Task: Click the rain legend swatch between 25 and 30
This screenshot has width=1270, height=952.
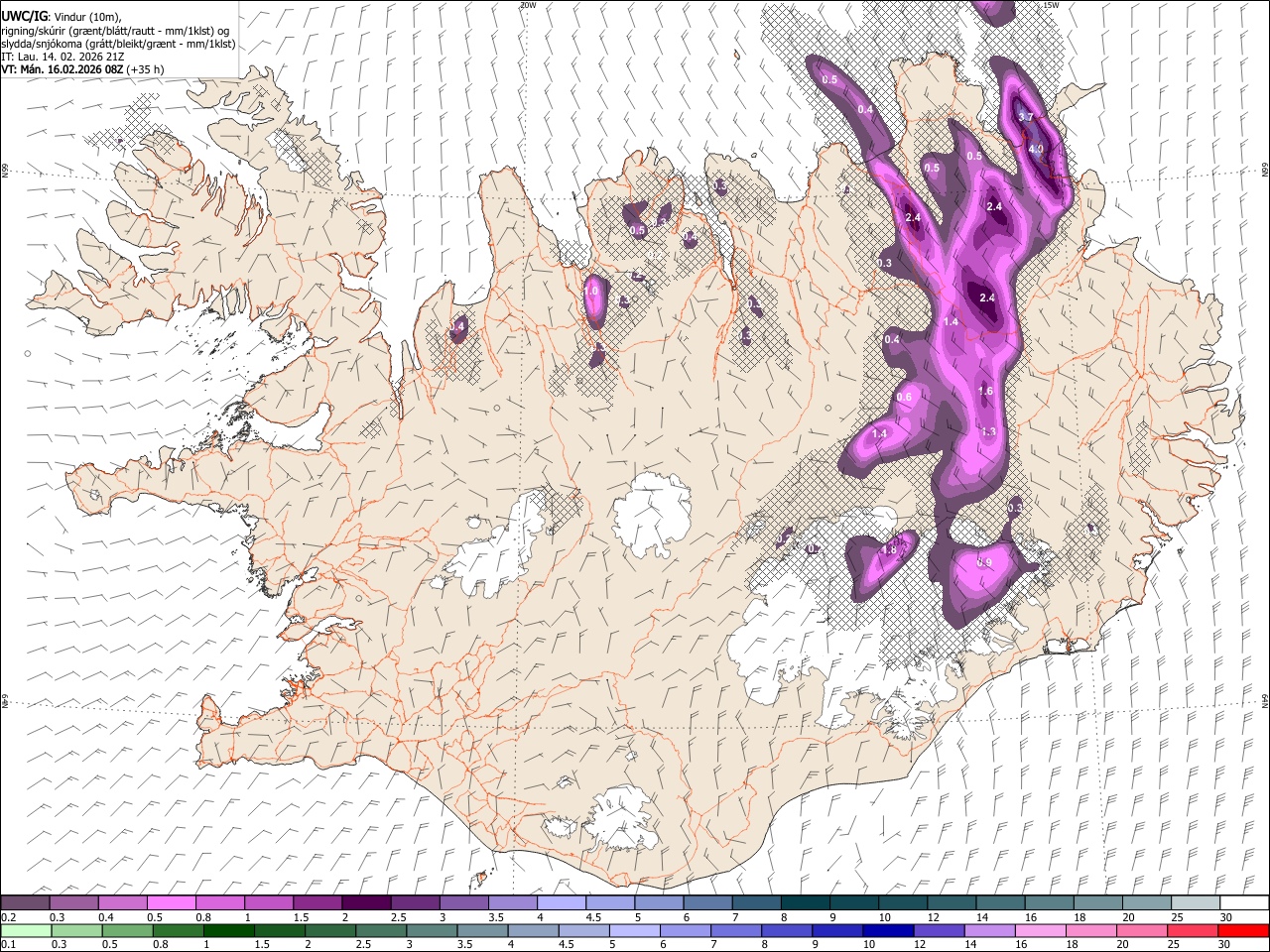Action: (x=1194, y=930)
